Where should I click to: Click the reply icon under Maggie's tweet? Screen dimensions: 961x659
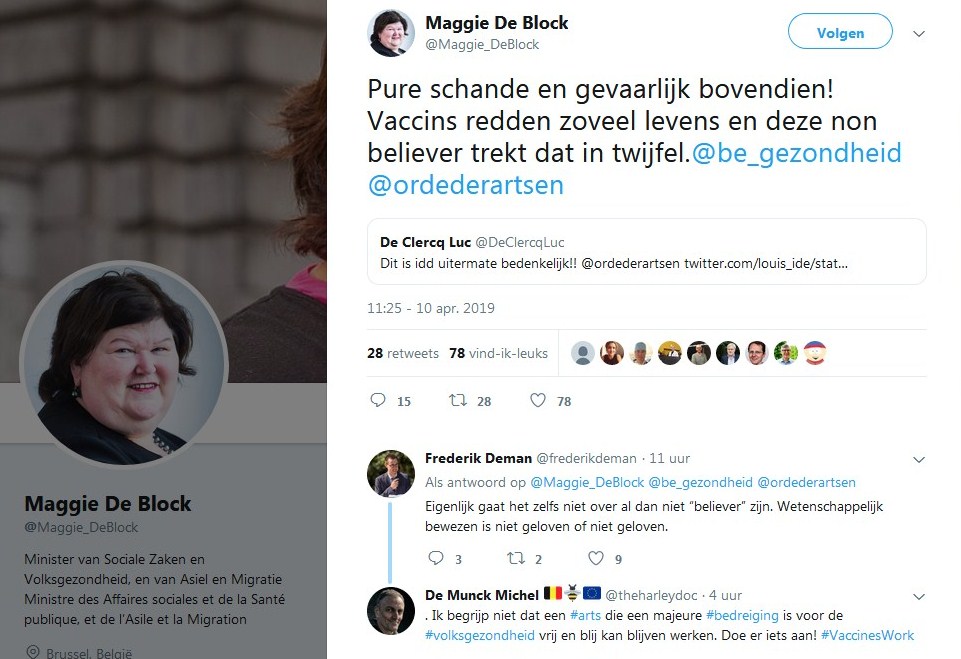(x=378, y=400)
